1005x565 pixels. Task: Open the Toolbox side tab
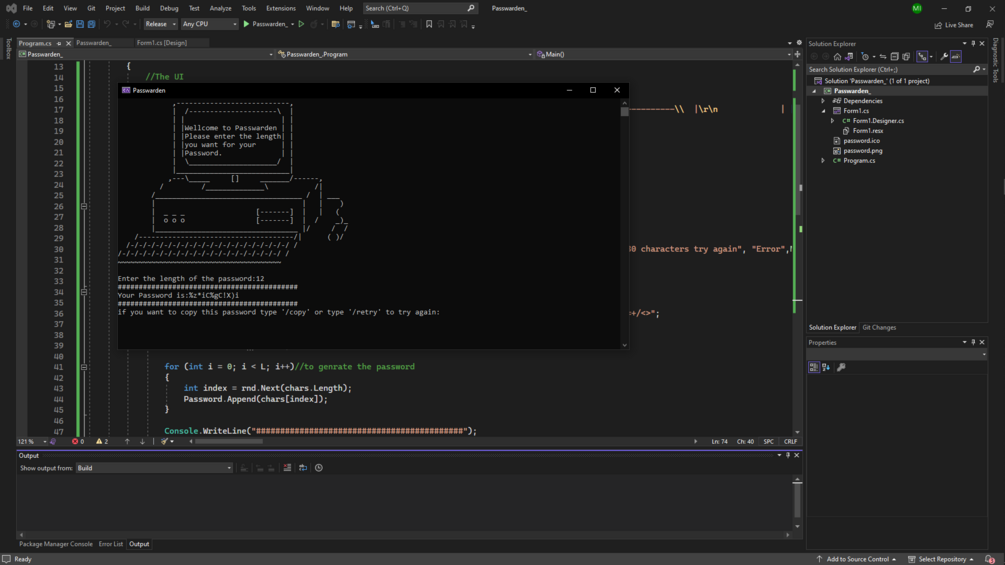click(8, 49)
